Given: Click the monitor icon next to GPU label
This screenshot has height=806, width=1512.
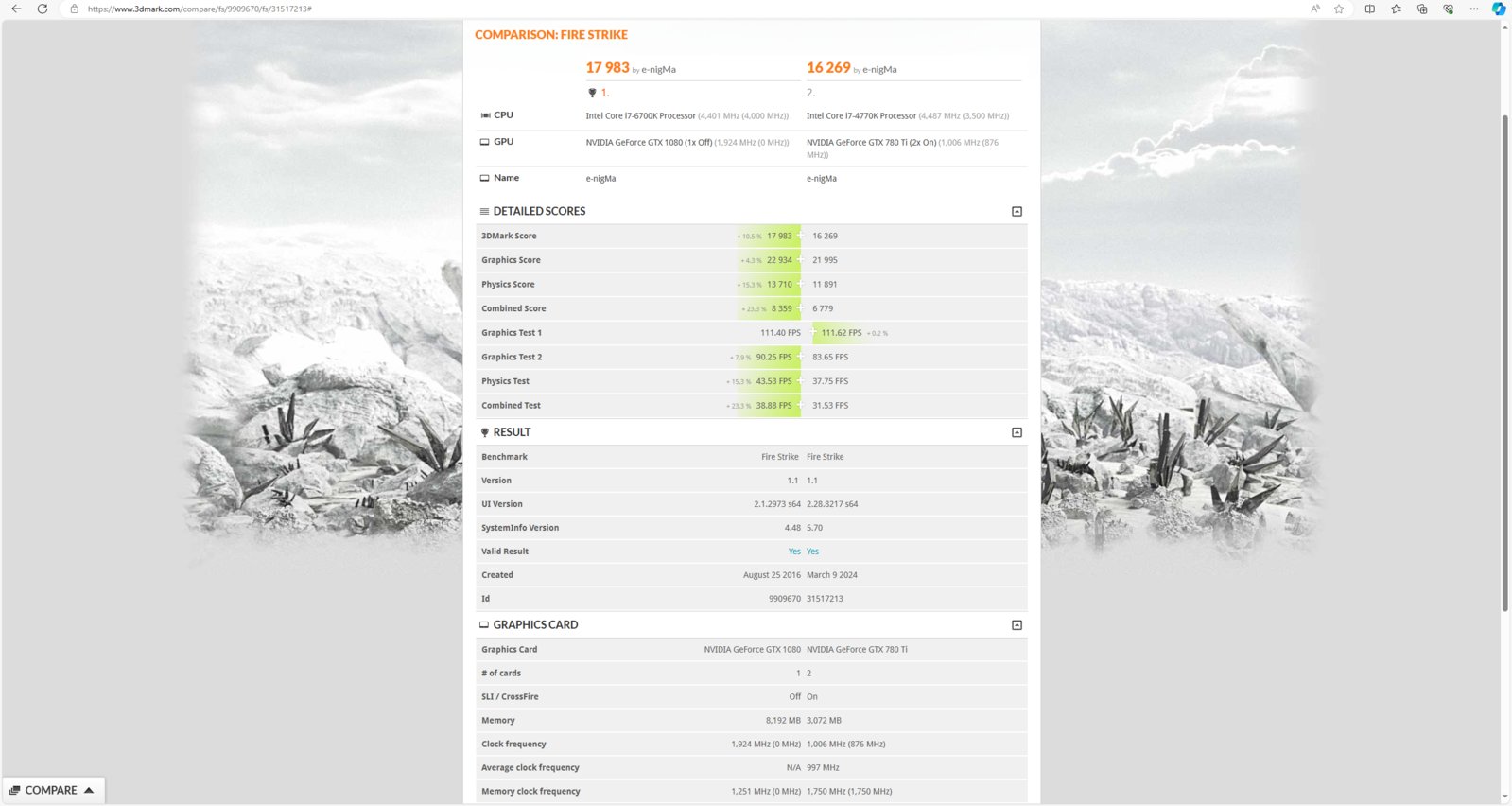Looking at the screenshot, I should (x=485, y=142).
